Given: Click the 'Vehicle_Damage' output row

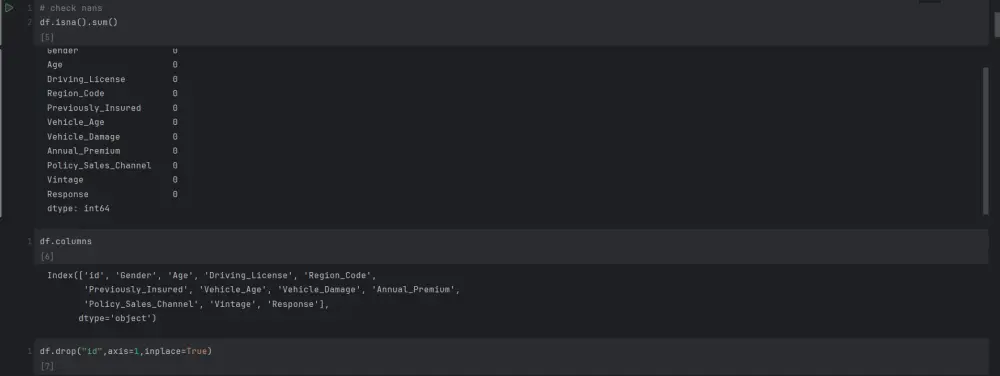Looking at the screenshot, I should pyautogui.click(x=112, y=136).
